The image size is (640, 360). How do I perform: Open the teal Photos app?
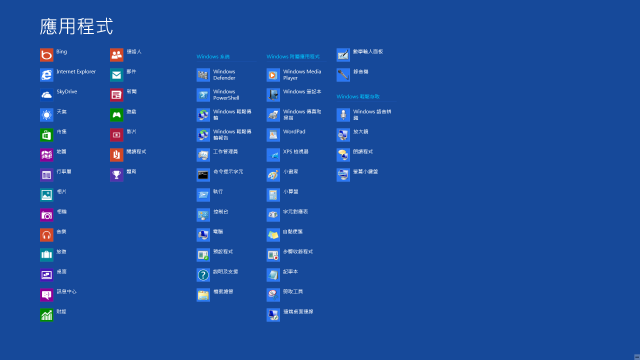[x=47, y=195]
